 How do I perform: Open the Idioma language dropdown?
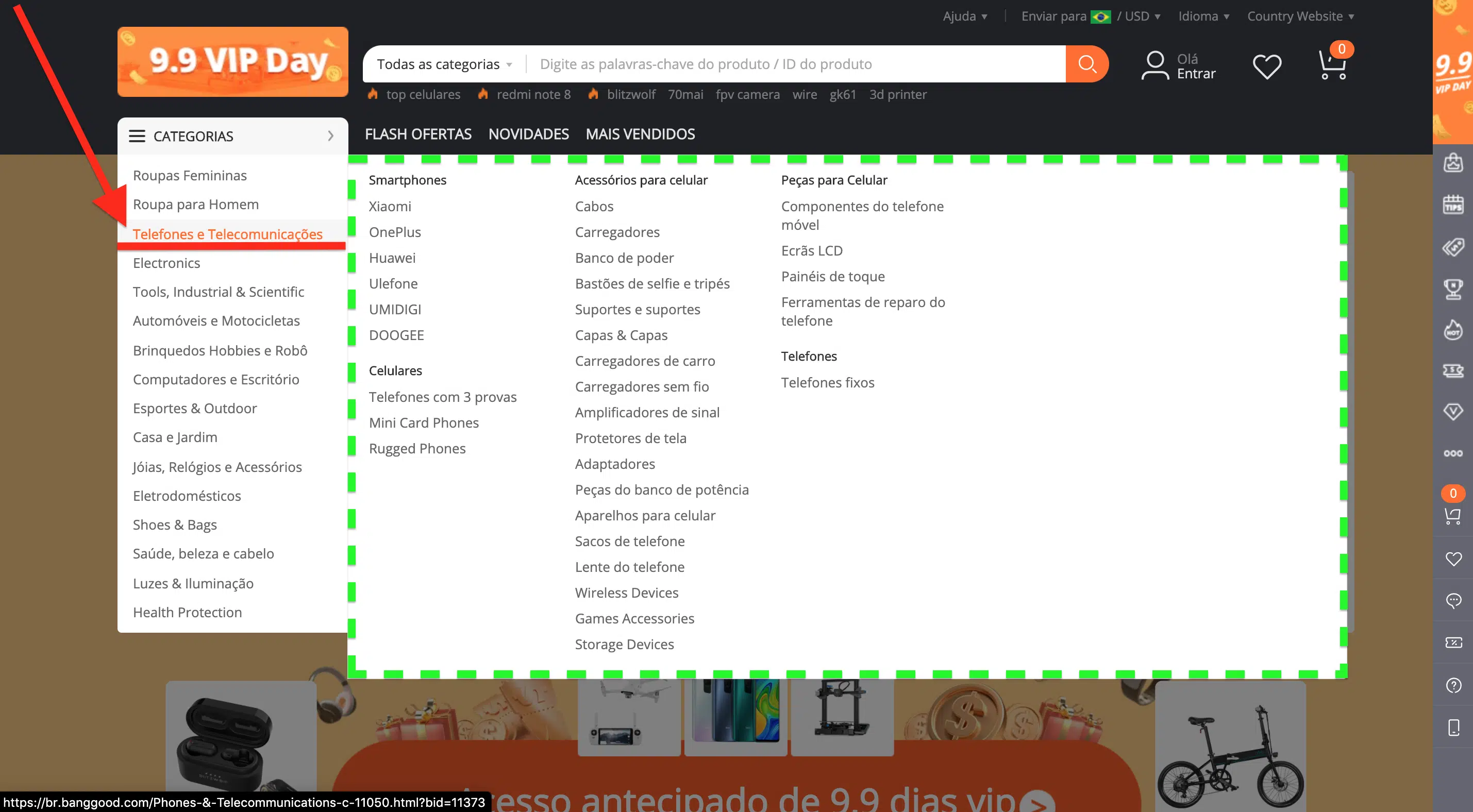coord(1203,16)
